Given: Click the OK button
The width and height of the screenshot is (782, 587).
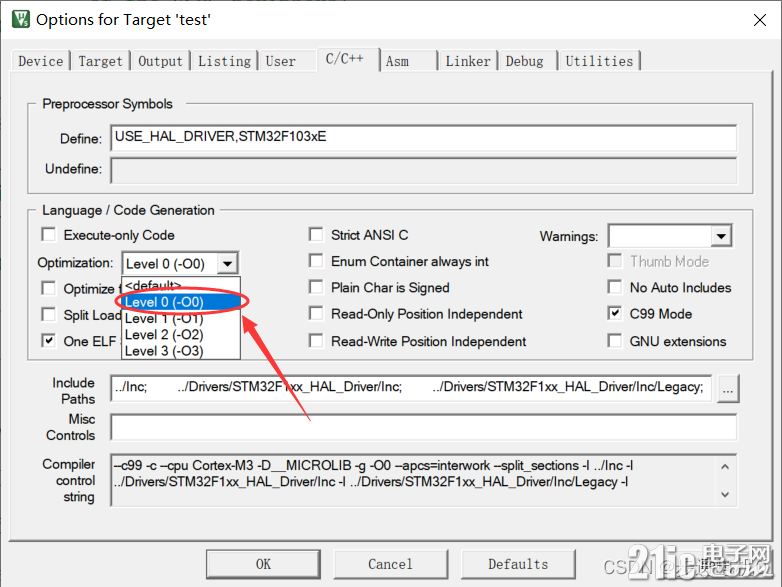Looking at the screenshot, I should click(x=263, y=564).
